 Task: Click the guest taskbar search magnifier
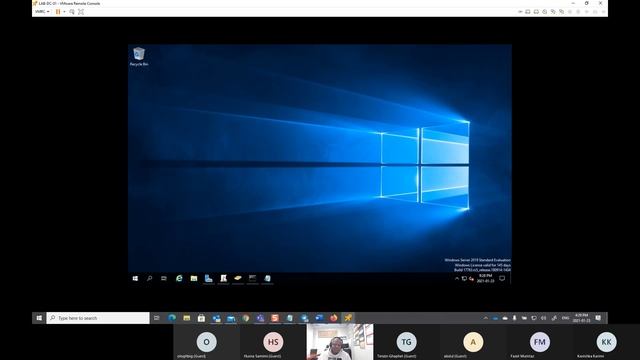[149, 278]
